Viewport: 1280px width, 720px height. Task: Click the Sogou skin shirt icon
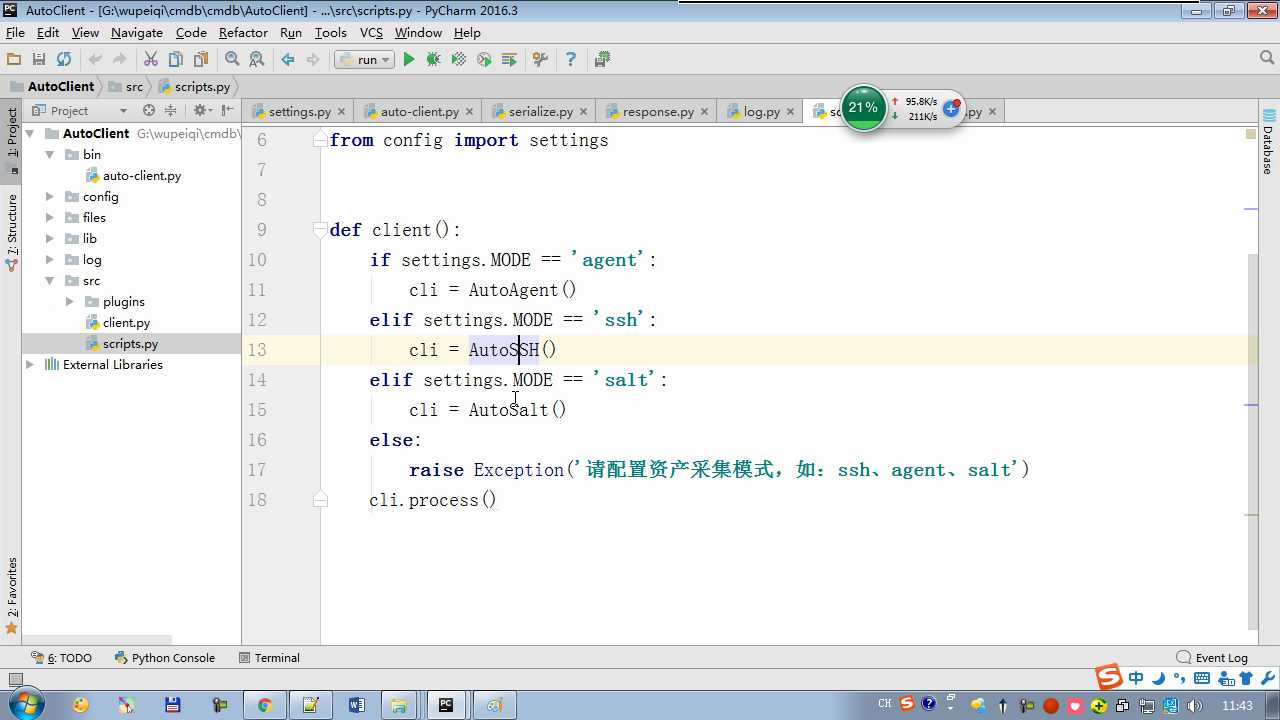click(1246, 679)
